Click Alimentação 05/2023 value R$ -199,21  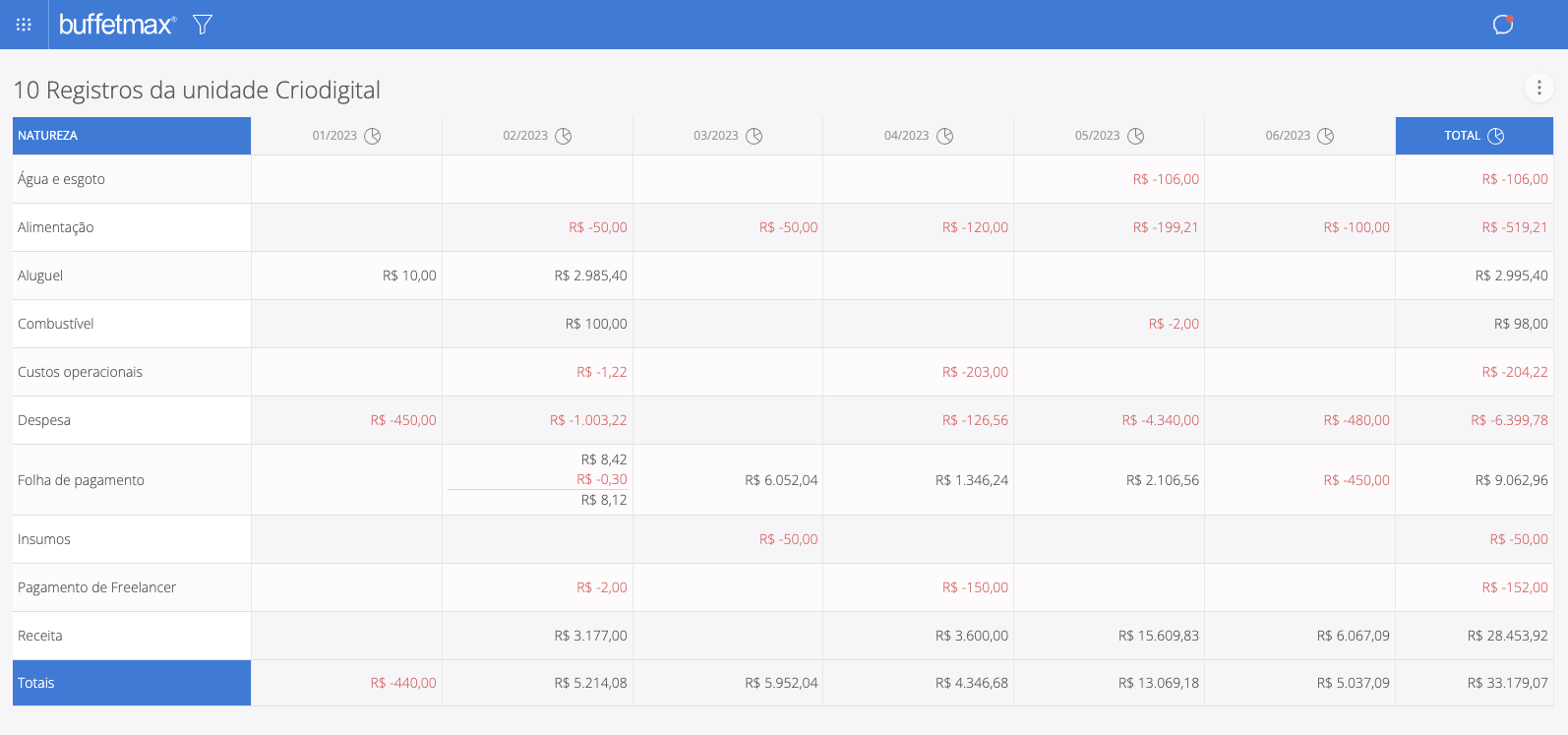[x=1166, y=227]
